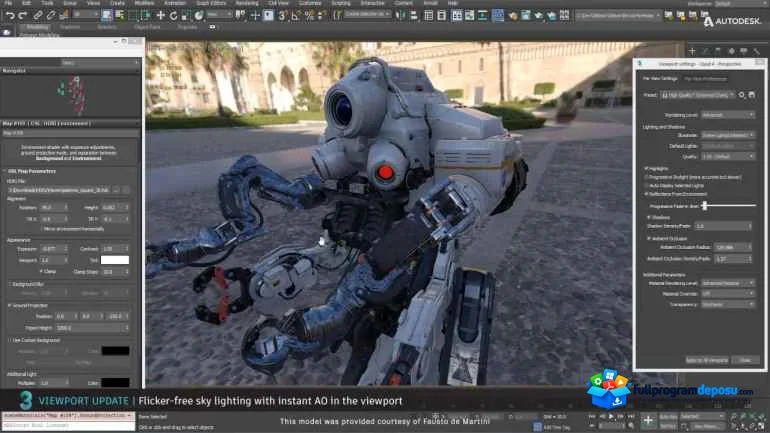770x433 pixels.
Task: Open the Material Rendering Level dropdown
Action: click(x=728, y=283)
